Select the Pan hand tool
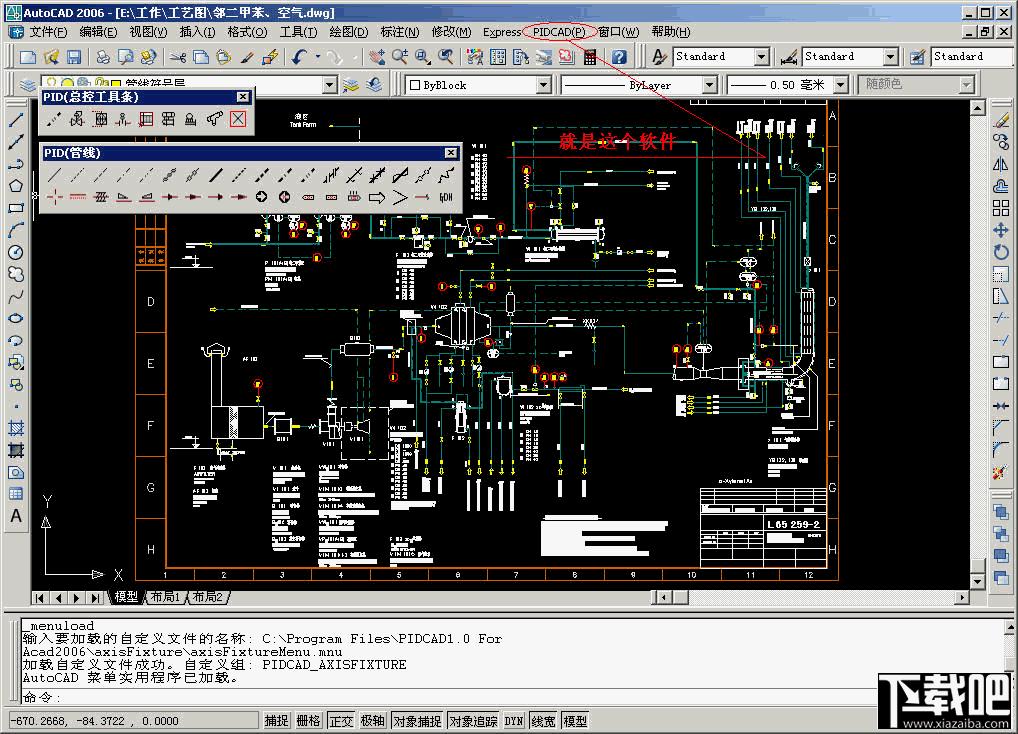Screen dimensions: 1018x734 pos(377,57)
